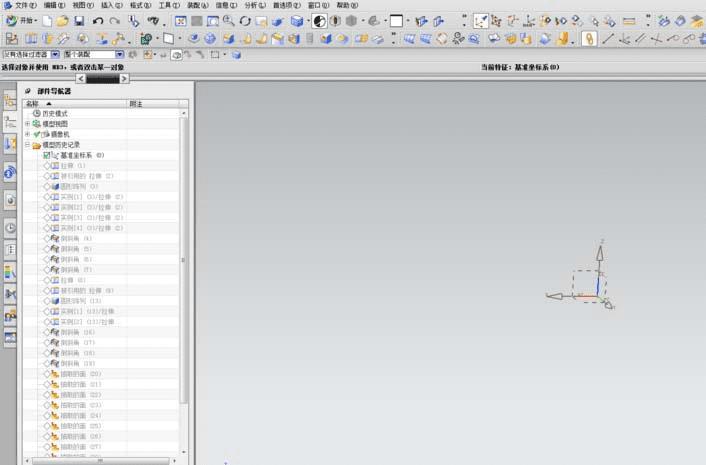Screen dimensions: 706x465
Task: Create a new file with blank page icon
Action: [x=47, y=21]
